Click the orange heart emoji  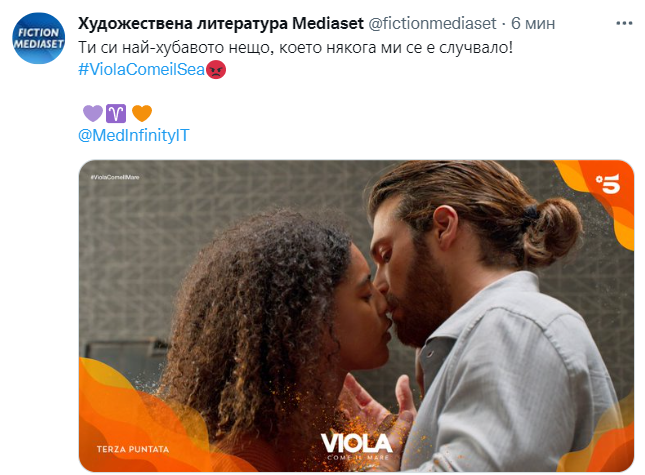(142, 113)
